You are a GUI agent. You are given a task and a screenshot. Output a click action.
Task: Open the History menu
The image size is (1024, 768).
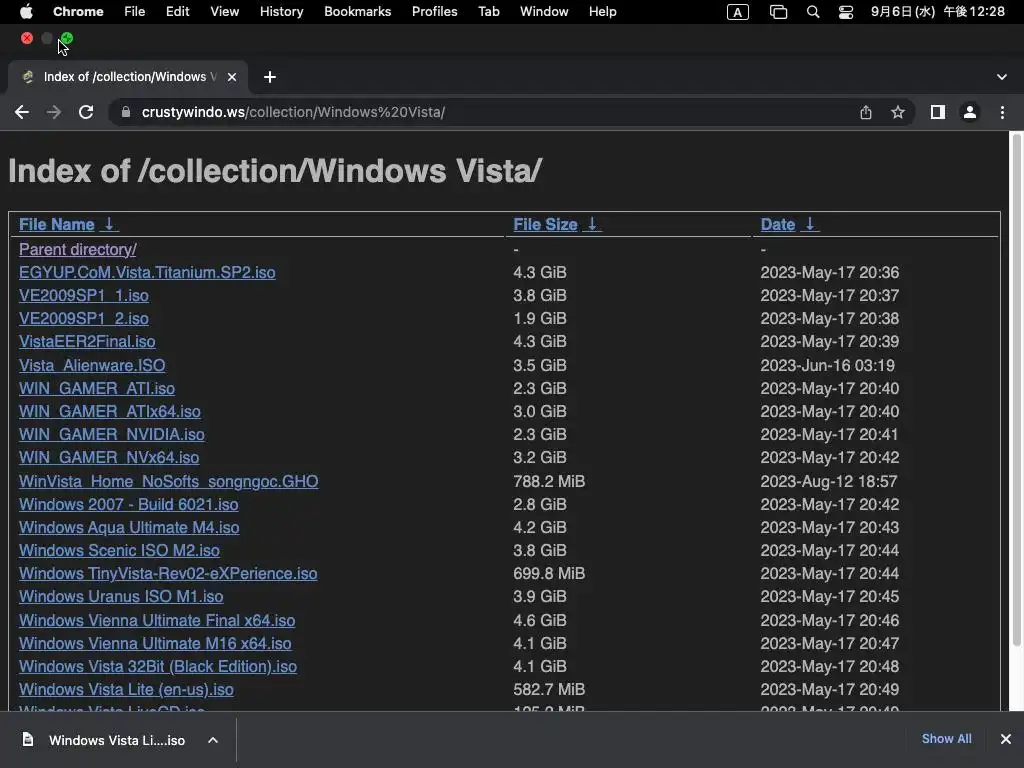pos(281,12)
